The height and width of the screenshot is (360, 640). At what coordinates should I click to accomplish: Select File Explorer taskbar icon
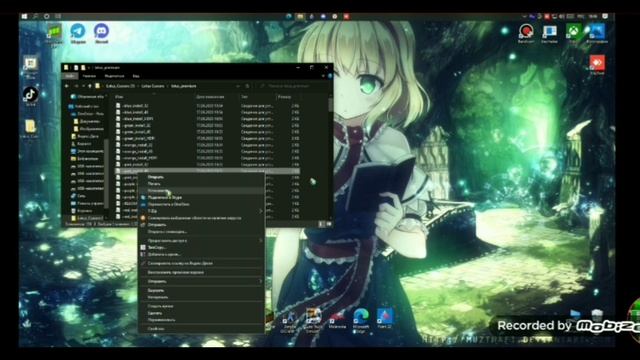pos(300,16)
